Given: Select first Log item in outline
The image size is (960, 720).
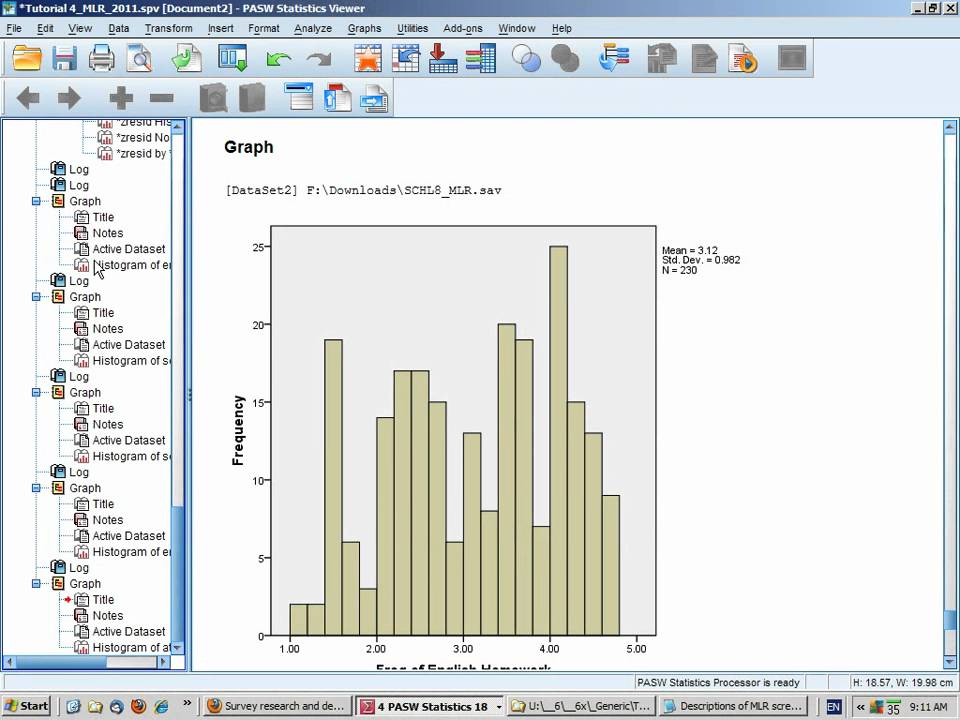Looking at the screenshot, I should 70,170.
